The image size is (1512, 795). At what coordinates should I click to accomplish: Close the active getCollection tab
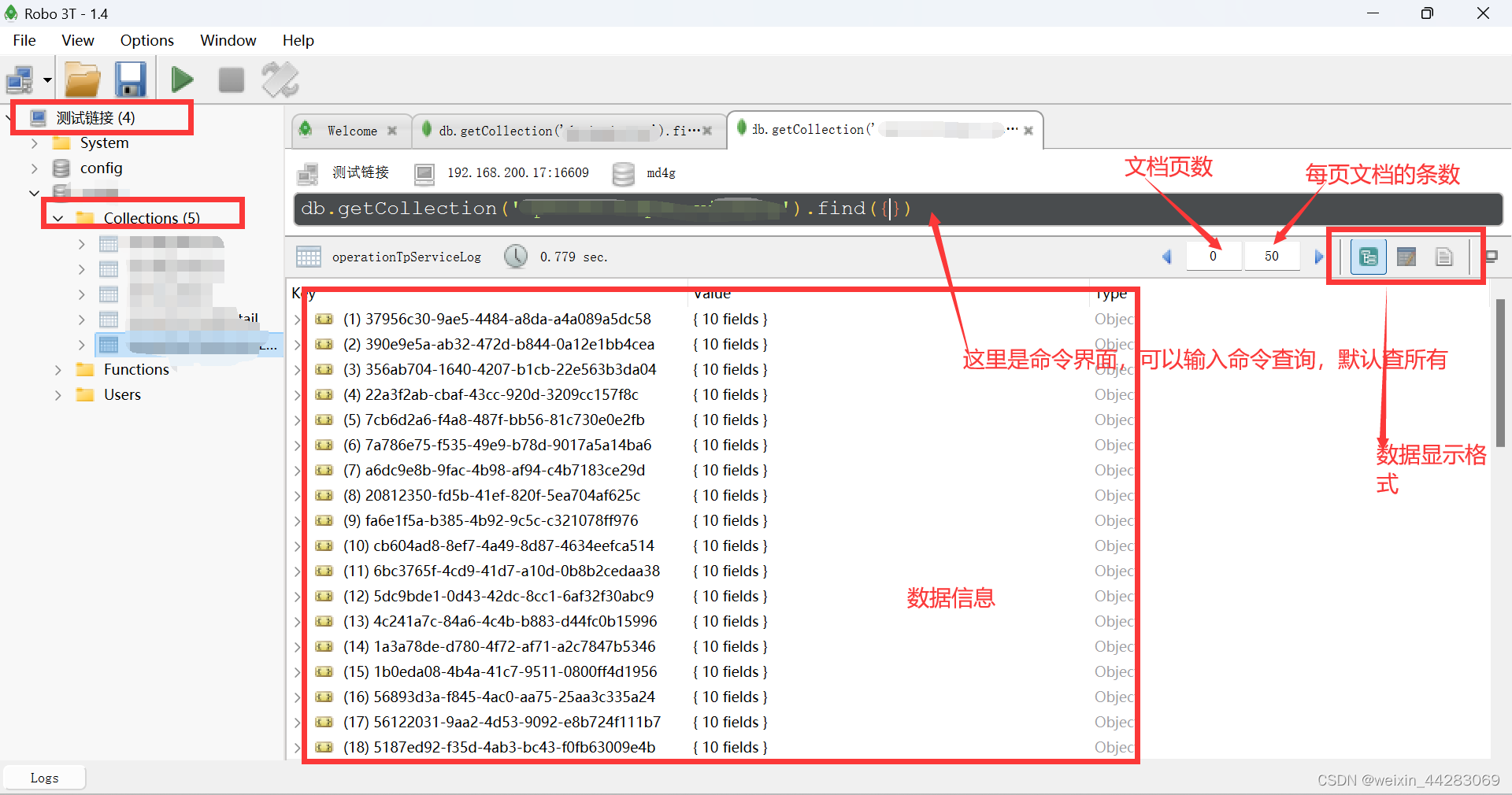(x=1028, y=131)
